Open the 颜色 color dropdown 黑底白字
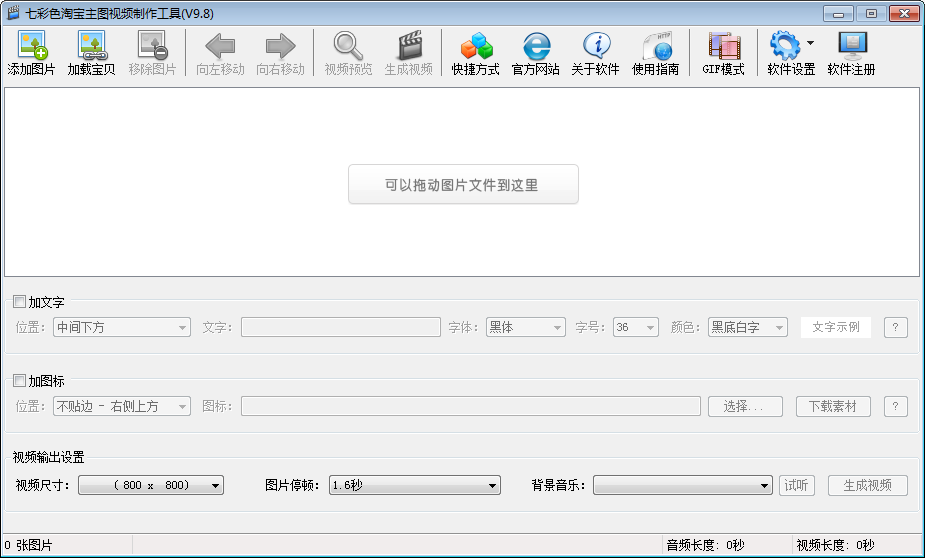Viewport: 925px width, 558px height. (x=748, y=327)
